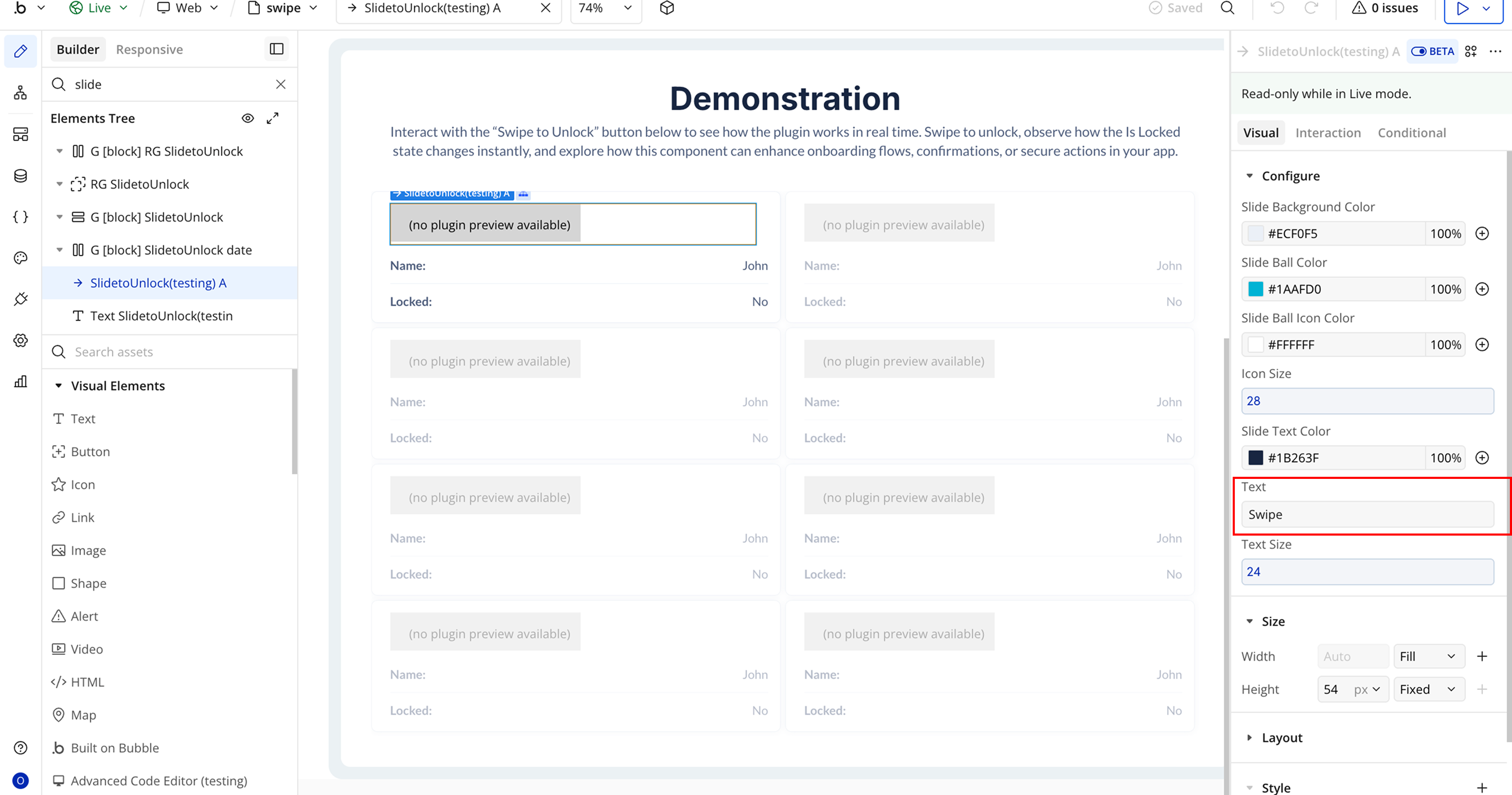Expand the Layout section

tap(1282, 737)
